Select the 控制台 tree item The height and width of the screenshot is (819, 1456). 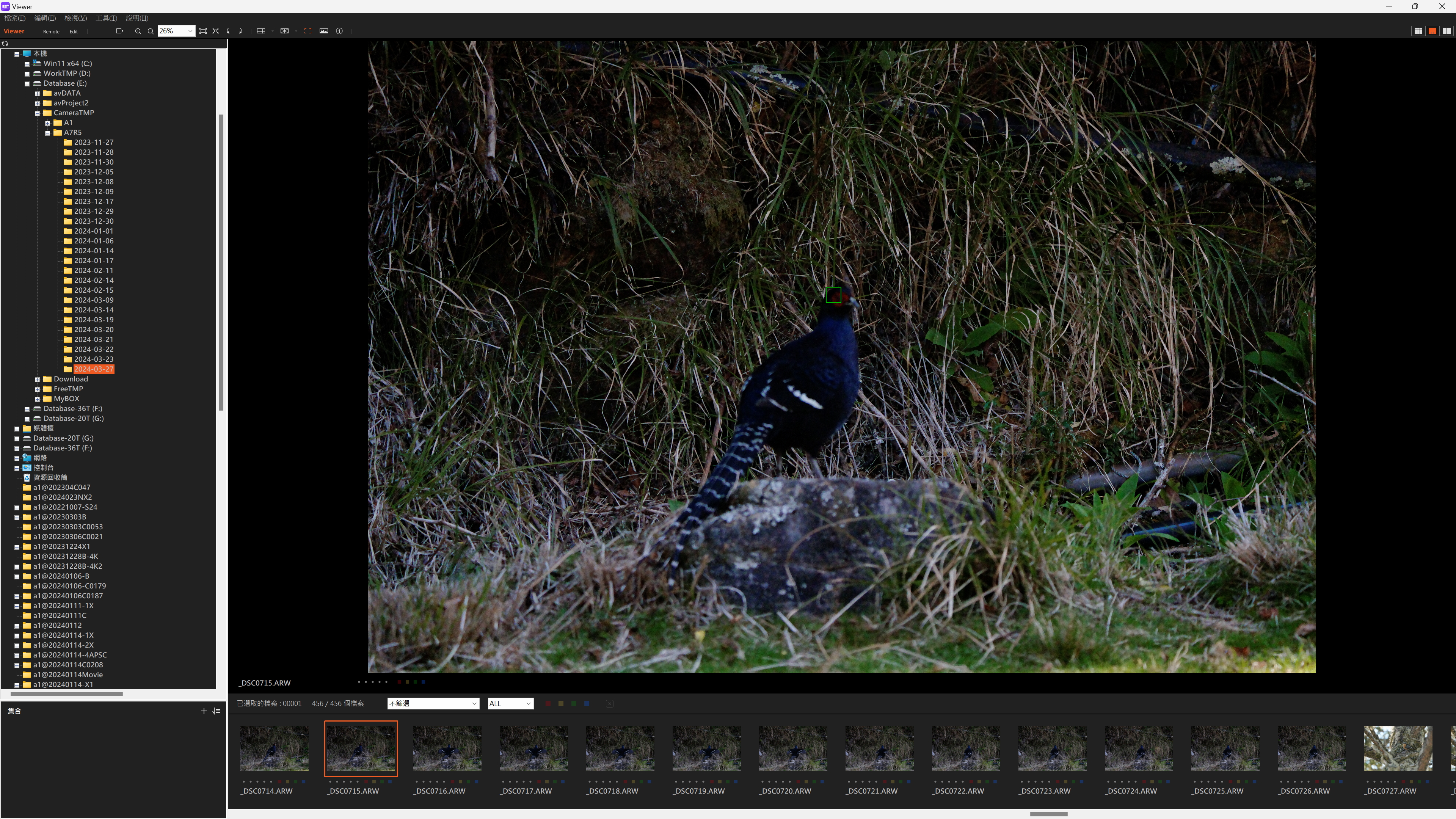(x=43, y=468)
